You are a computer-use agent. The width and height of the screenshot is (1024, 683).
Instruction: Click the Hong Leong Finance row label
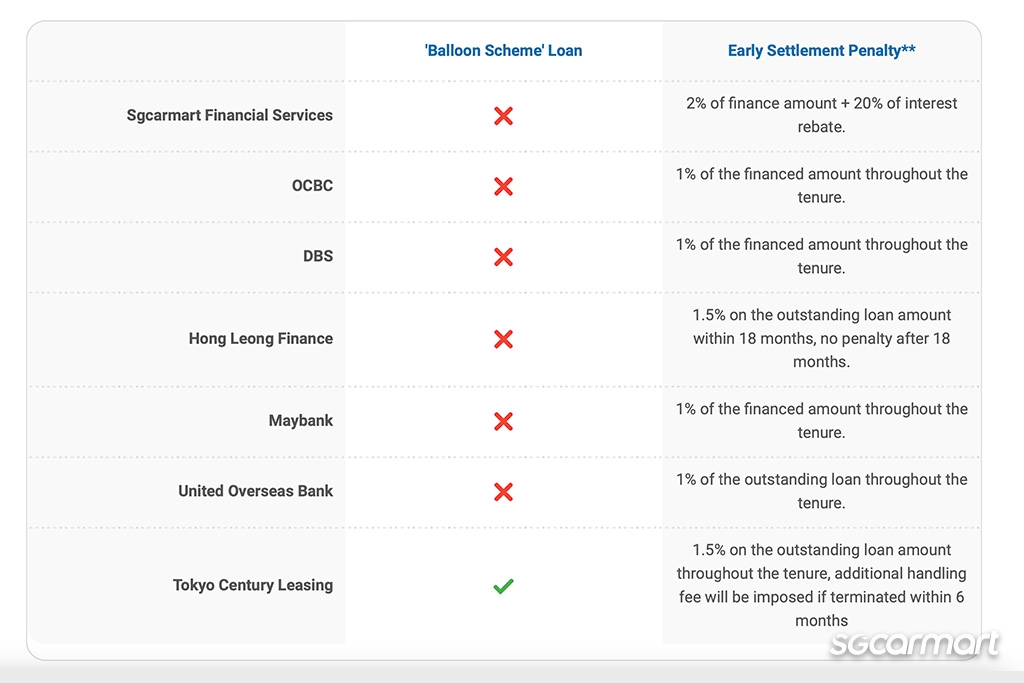pyautogui.click(x=261, y=338)
